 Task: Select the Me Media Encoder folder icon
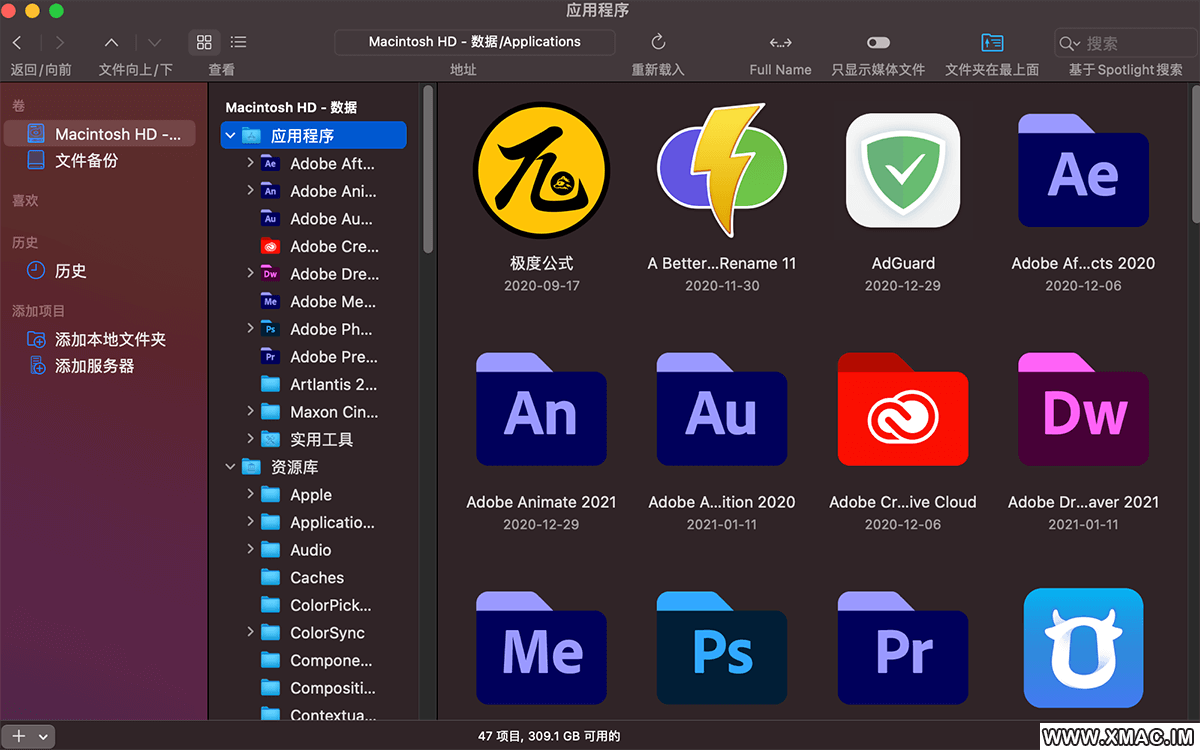[x=541, y=648]
